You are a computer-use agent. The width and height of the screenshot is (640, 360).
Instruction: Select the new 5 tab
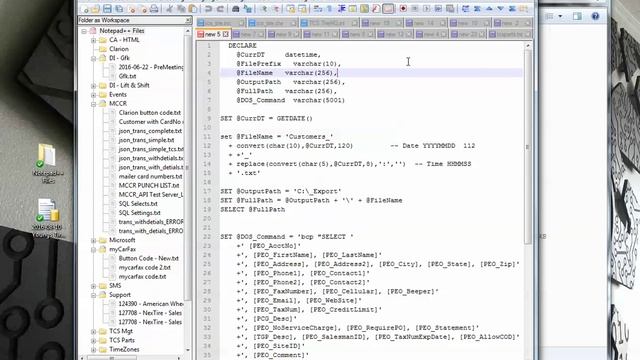pyautogui.click(x=213, y=34)
